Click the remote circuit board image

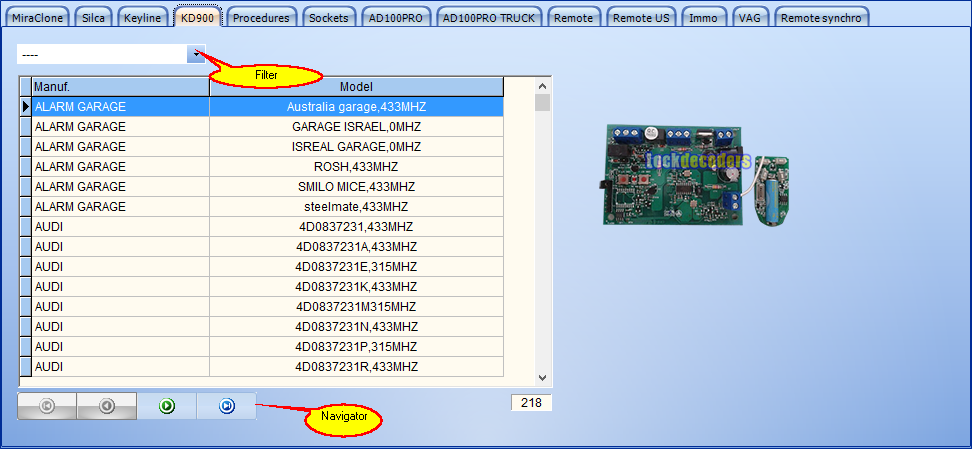696,174
